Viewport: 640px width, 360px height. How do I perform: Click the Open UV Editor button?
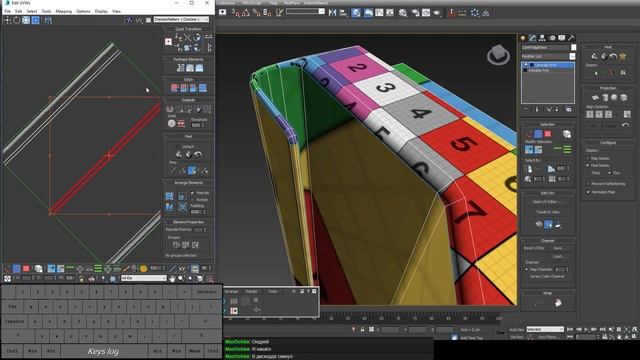547,202
